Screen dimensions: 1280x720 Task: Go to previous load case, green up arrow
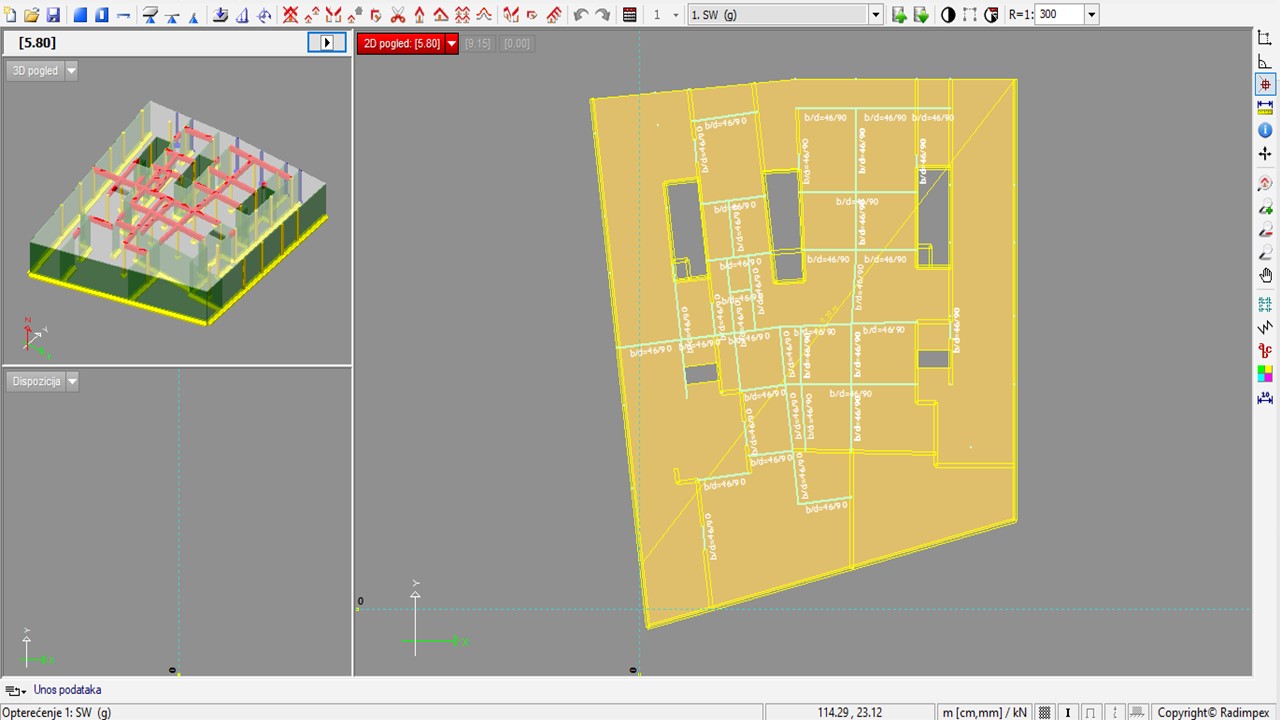click(x=899, y=15)
